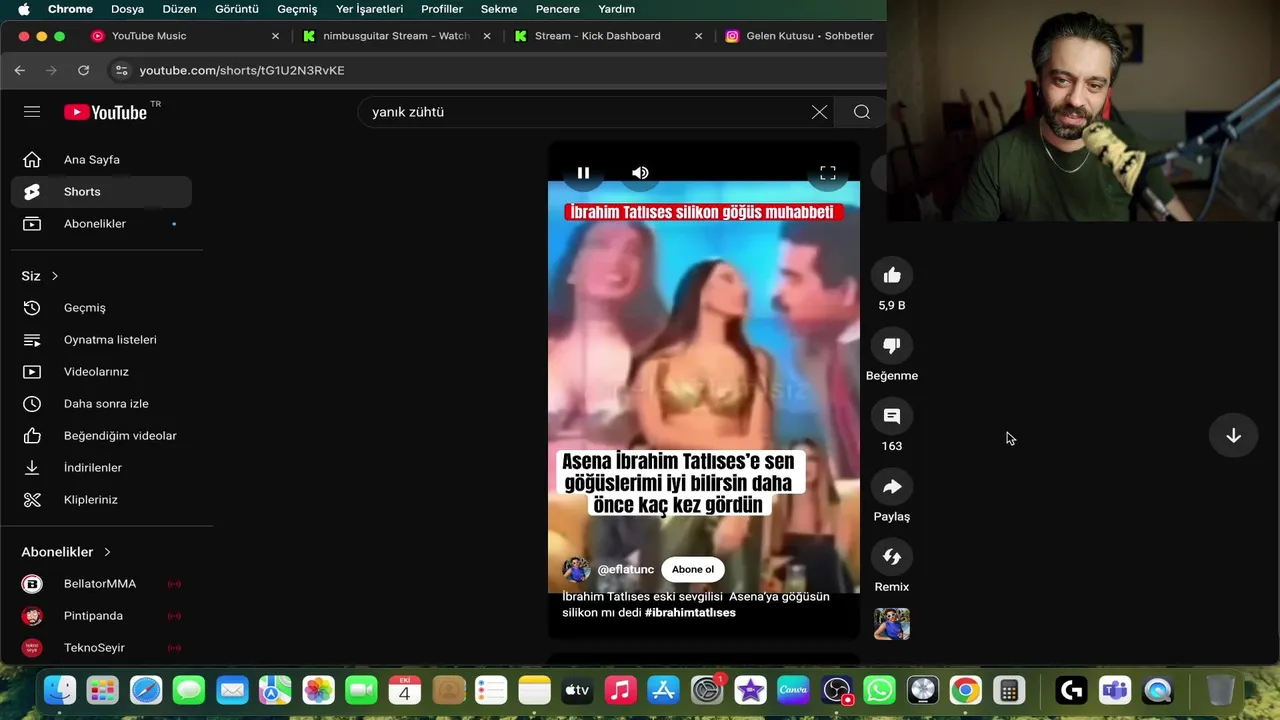Open Ana Sayfa in sidebar
The image size is (1280, 720).
pos(101,160)
